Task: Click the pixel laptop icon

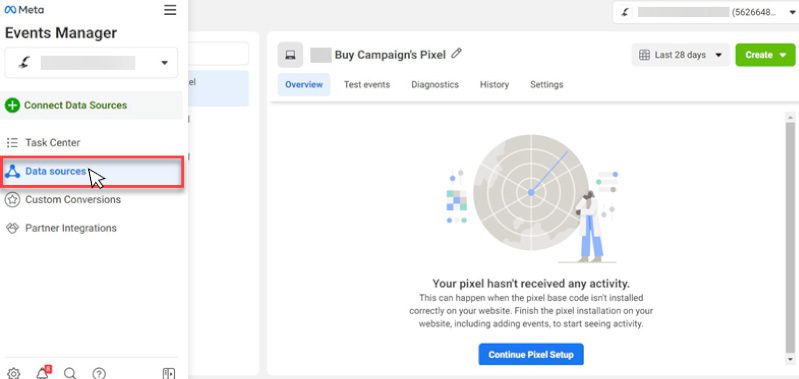Action: (x=290, y=55)
